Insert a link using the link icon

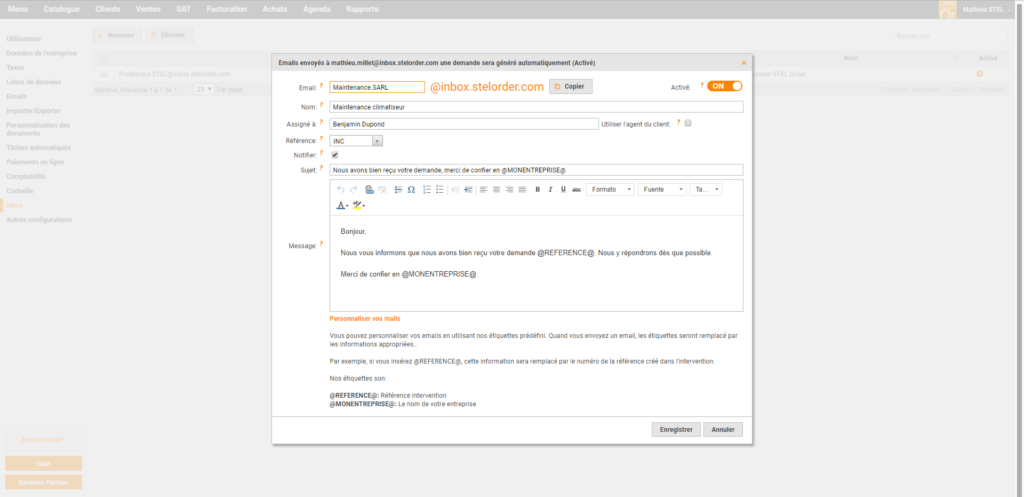tap(369, 189)
